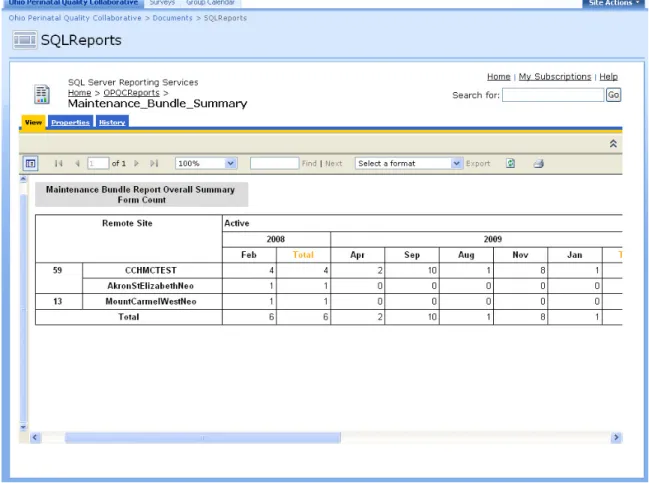Open the Site Actions menu
The height and width of the screenshot is (483, 649).
[614, 3]
